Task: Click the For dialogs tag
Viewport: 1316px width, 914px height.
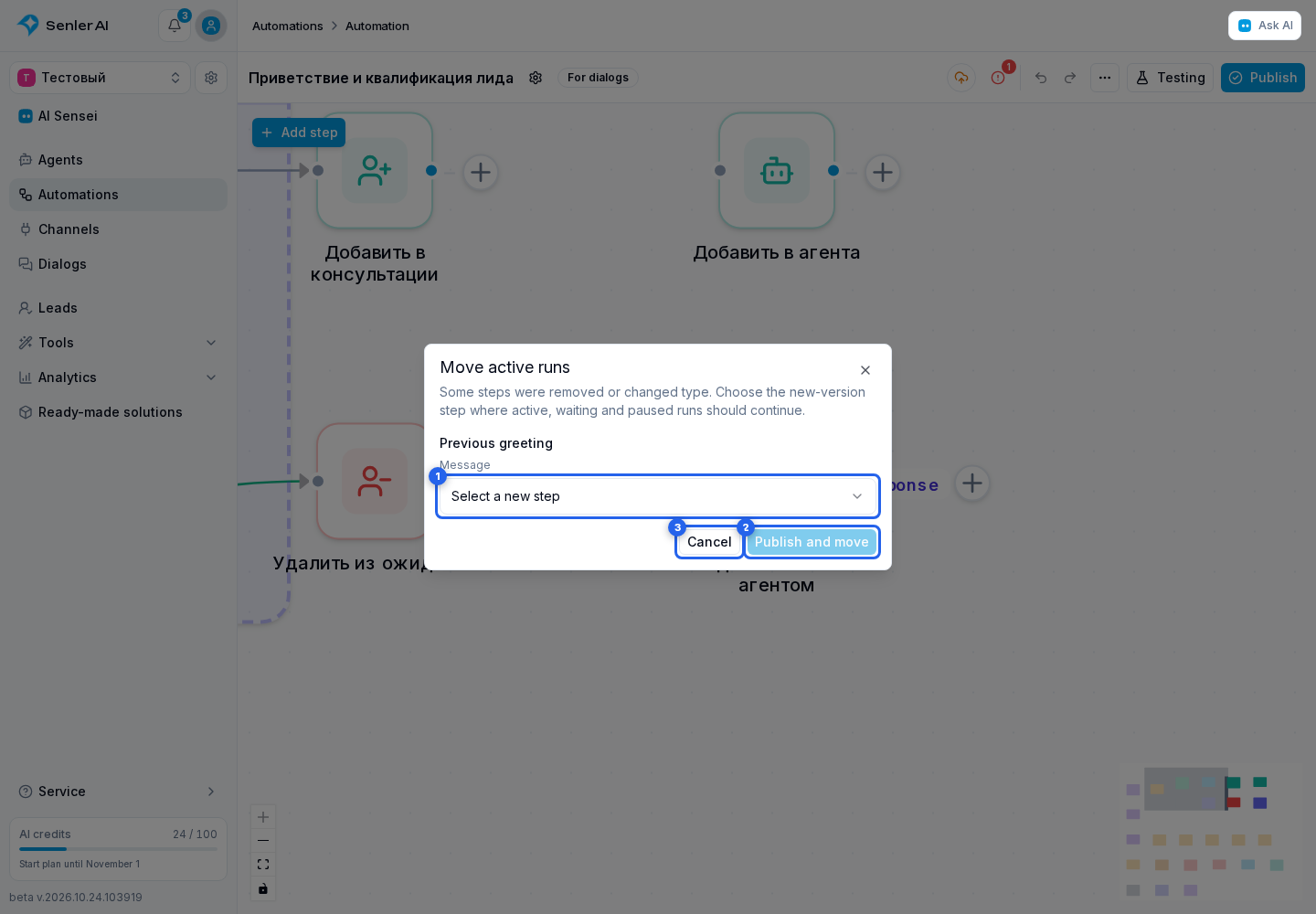Action: [598, 78]
